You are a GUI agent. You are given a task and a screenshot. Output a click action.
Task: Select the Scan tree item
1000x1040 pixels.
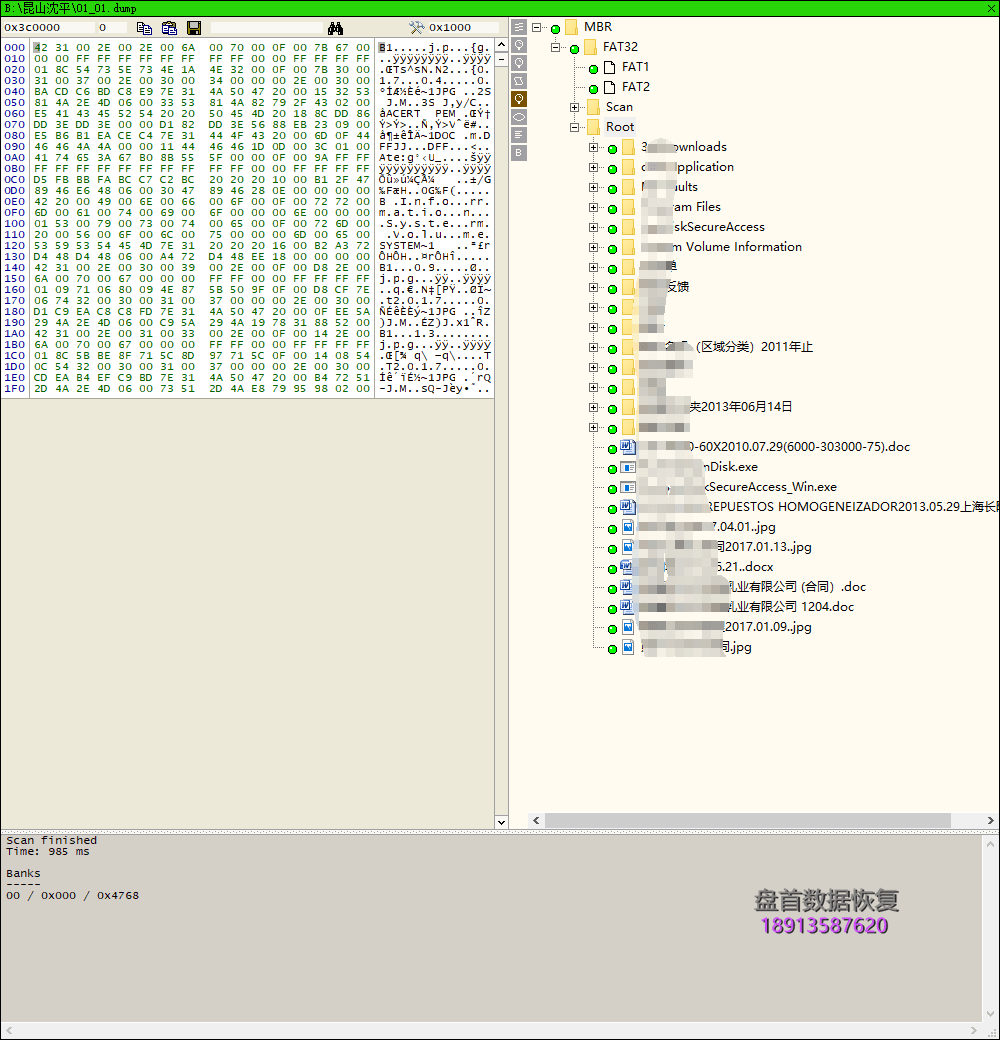(x=619, y=107)
